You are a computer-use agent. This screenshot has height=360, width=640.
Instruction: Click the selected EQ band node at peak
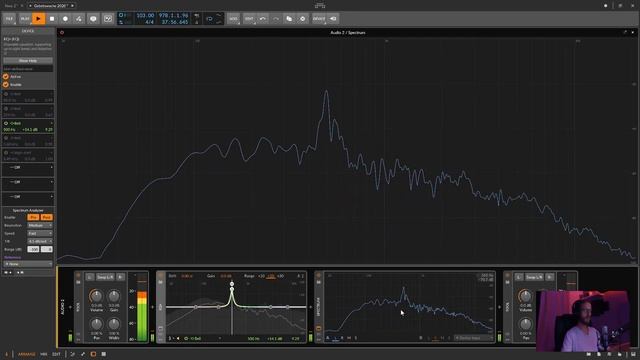[232, 289]
